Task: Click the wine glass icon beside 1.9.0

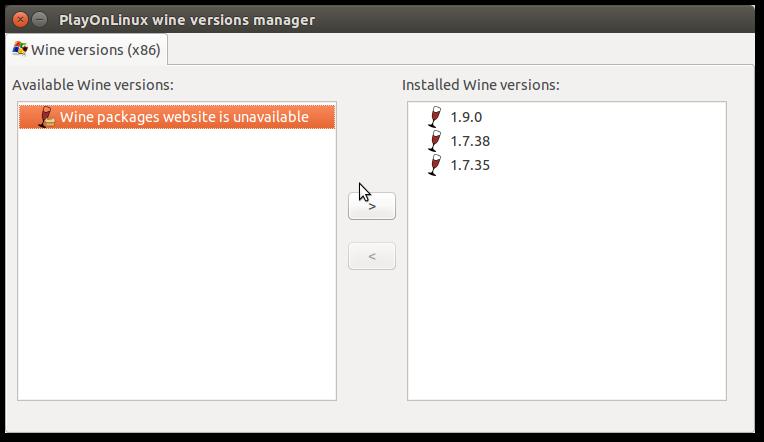Action: tap(434, 117)
